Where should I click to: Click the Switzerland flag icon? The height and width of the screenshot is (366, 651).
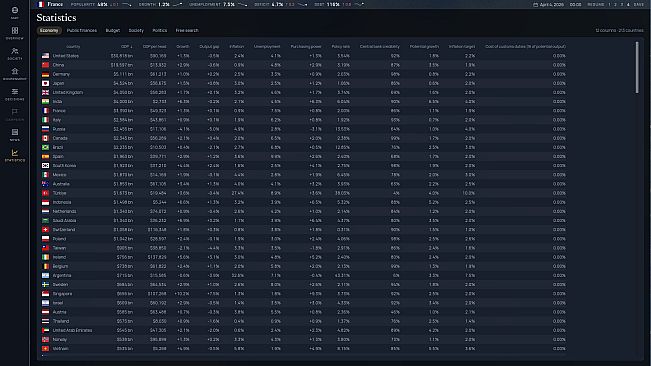point(45,229)
